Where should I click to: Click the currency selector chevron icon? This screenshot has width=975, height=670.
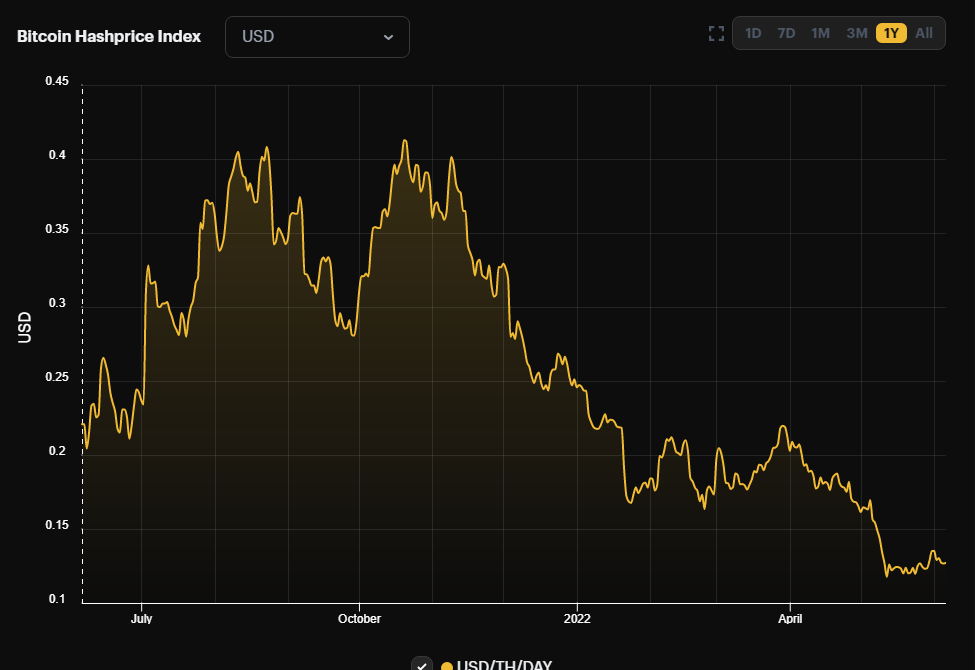390,36
